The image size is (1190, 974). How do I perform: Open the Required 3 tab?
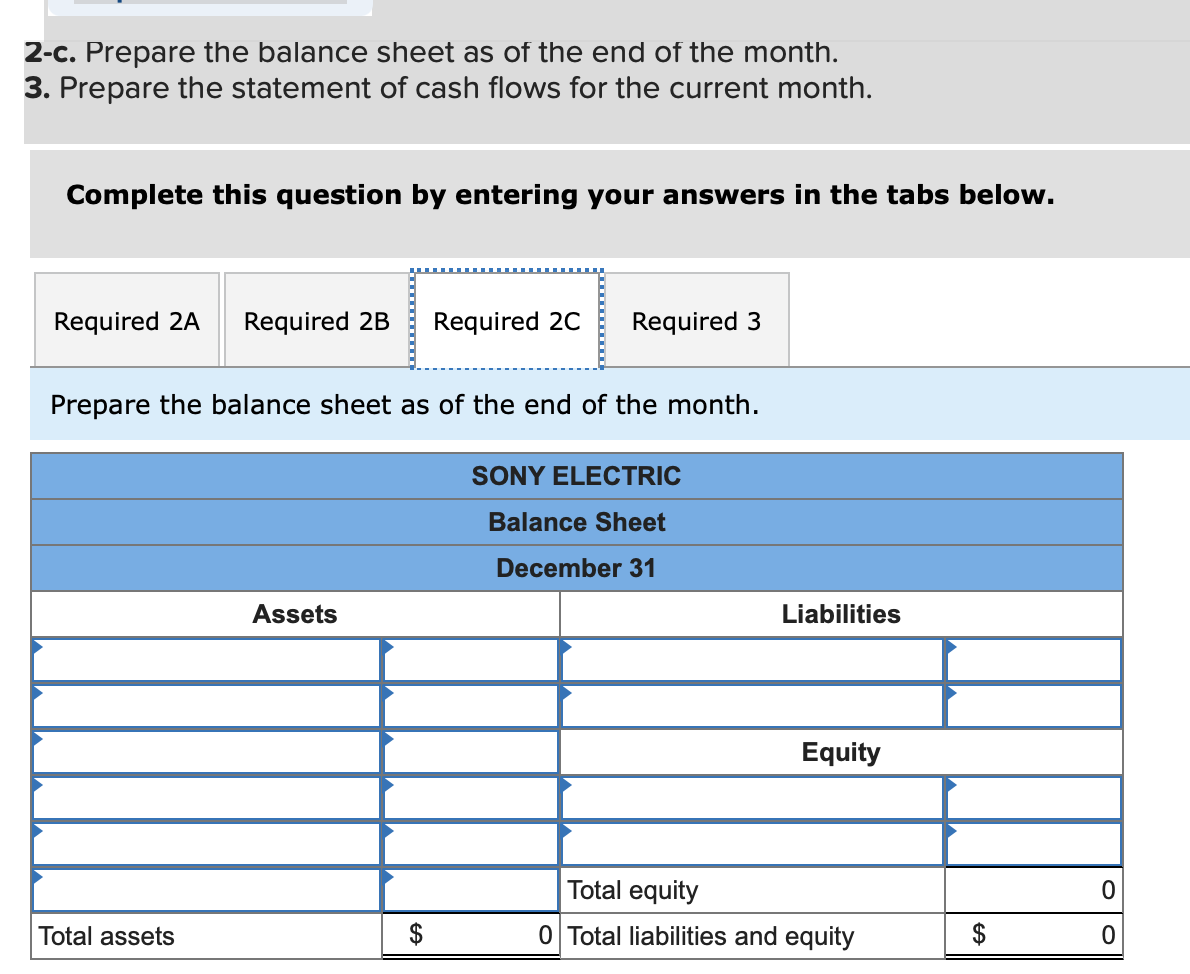click(696, 320)
